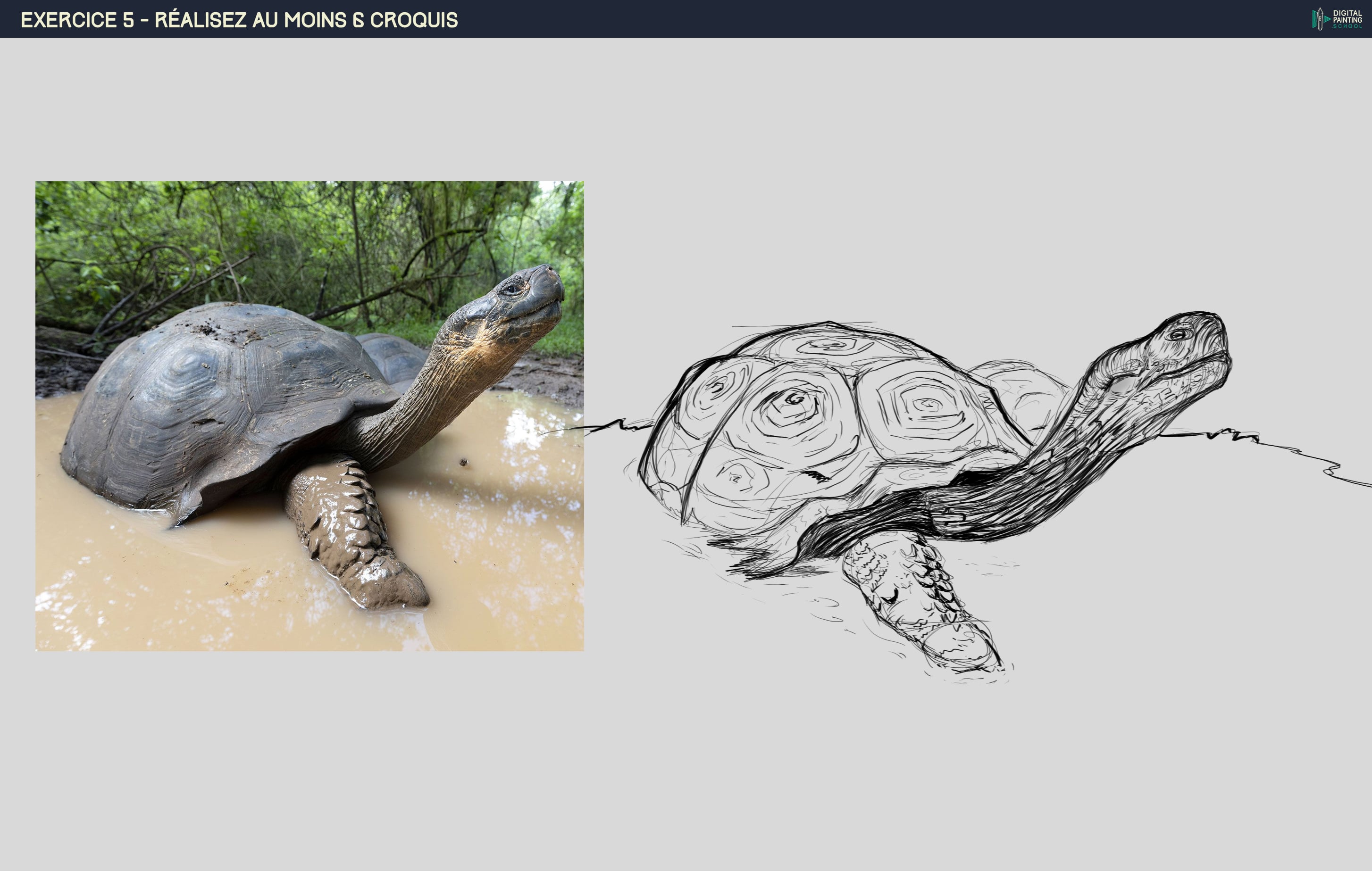
Task: Click the Digital Painting School logo icon
Action: pos(1320,19)
